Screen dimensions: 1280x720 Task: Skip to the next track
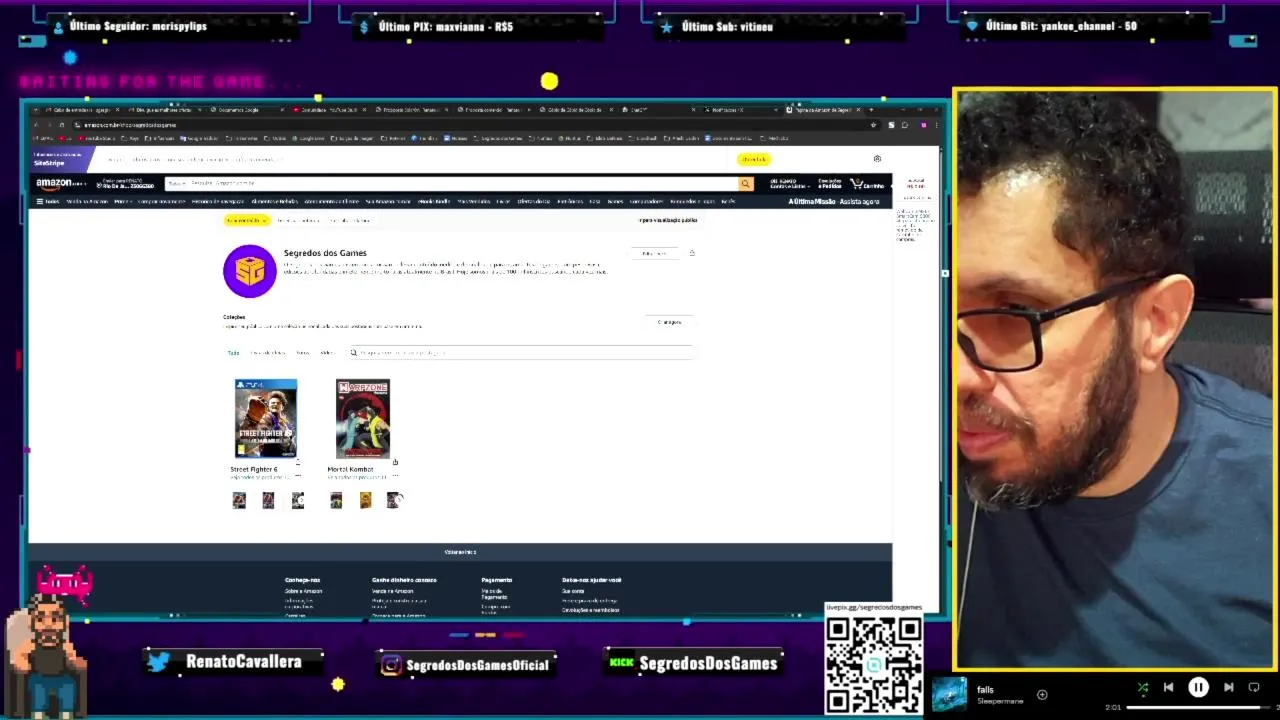click(x=1228, y=687)
